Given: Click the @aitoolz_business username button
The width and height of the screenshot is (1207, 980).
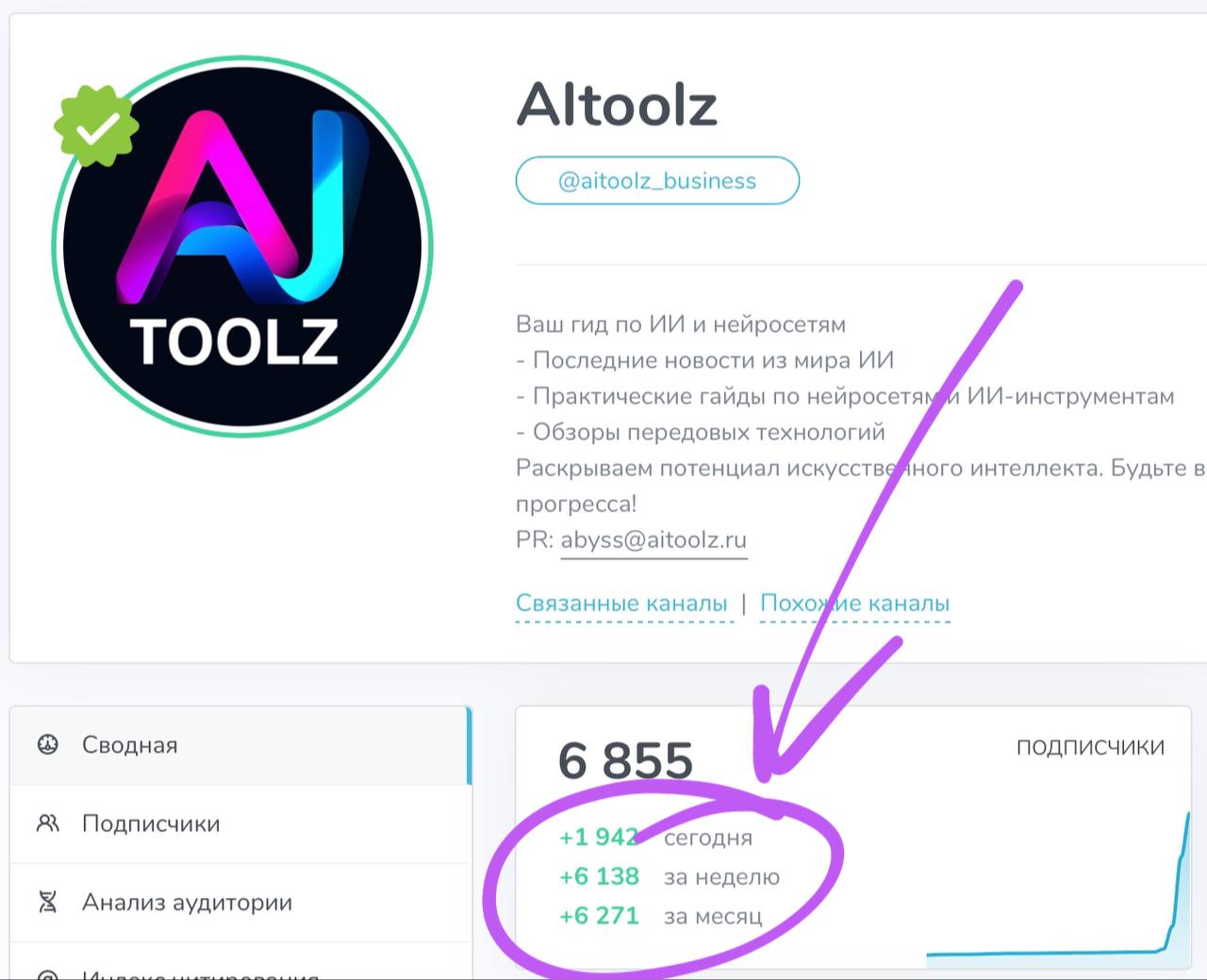Looking at the screenshot, I should click(x=657, y=181).
